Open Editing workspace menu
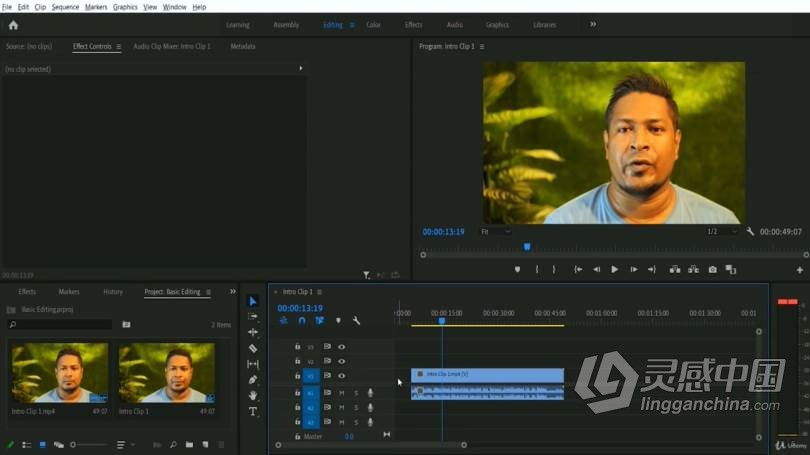 (352, 25)
